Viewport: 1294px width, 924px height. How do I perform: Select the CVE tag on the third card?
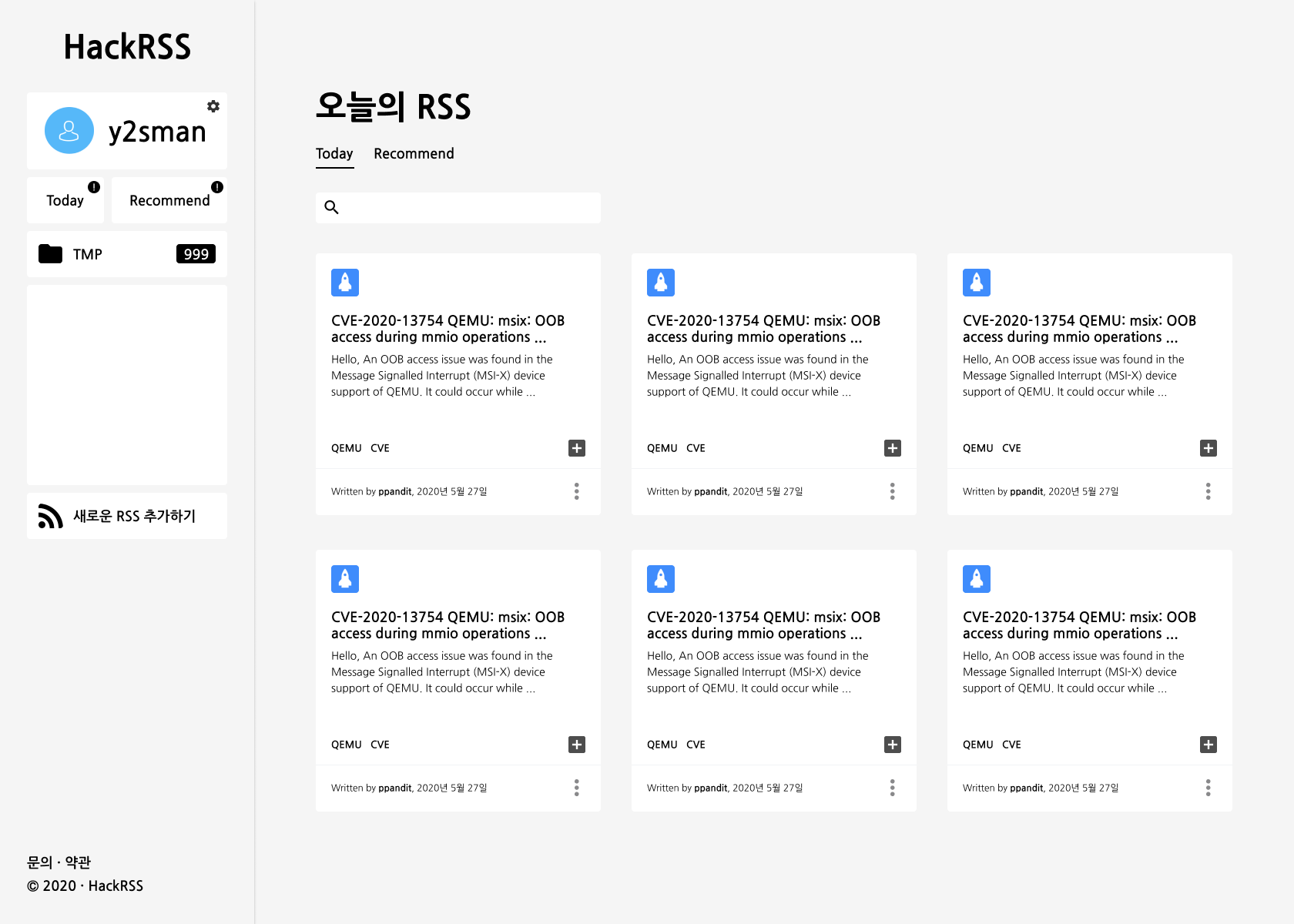coord(1011,448)
